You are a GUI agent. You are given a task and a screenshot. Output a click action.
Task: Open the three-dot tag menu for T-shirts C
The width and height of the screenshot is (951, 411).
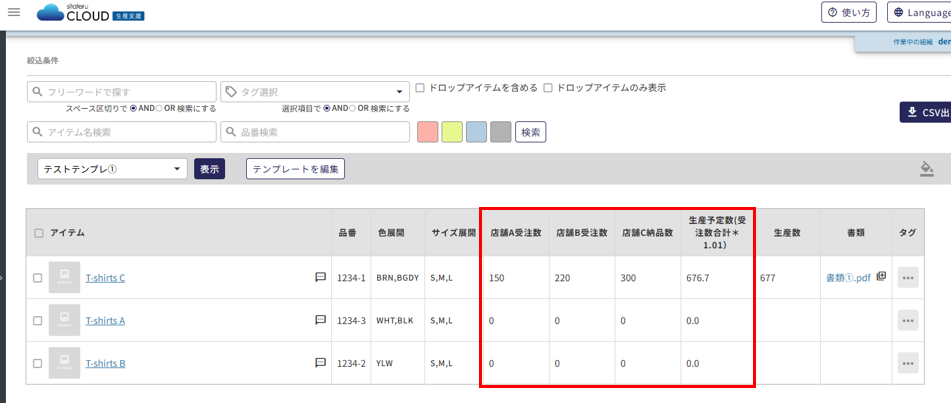point(908,278)
